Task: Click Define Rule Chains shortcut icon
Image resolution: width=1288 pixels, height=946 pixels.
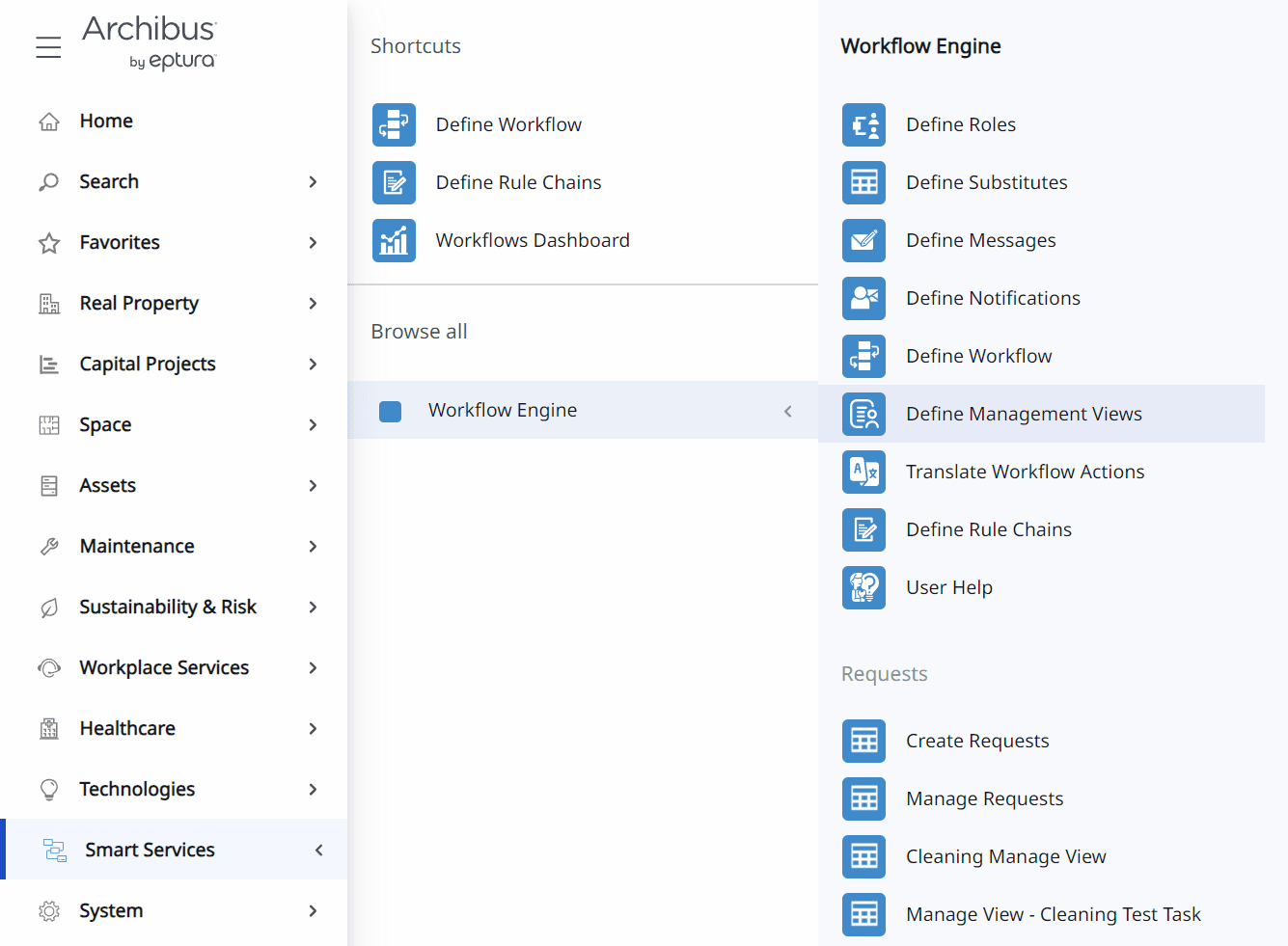Action: click(x=394, y=182)
